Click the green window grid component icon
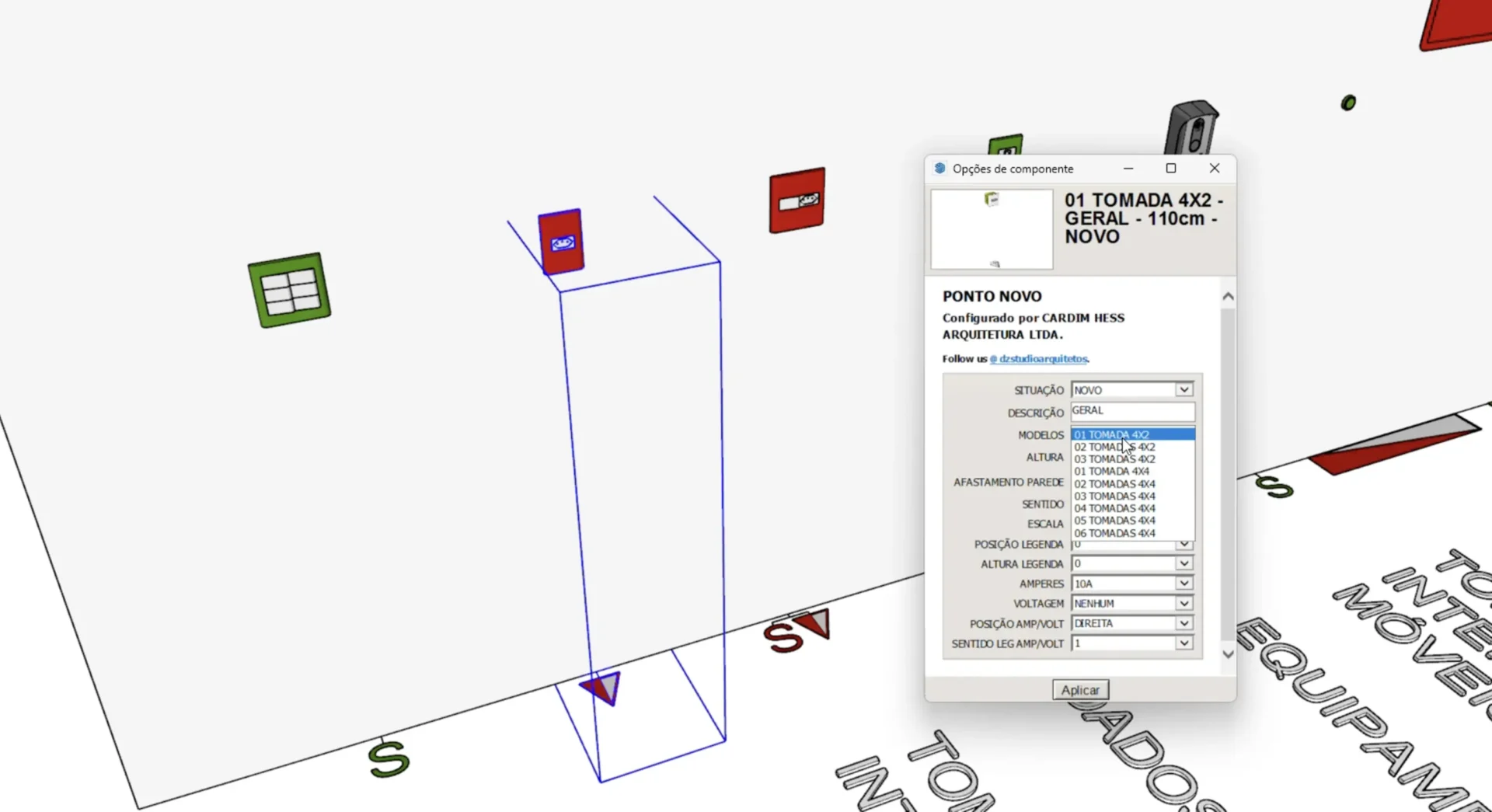Viewport: 1492px width, 812px height. pyautogui.click(x=289, y=290)
